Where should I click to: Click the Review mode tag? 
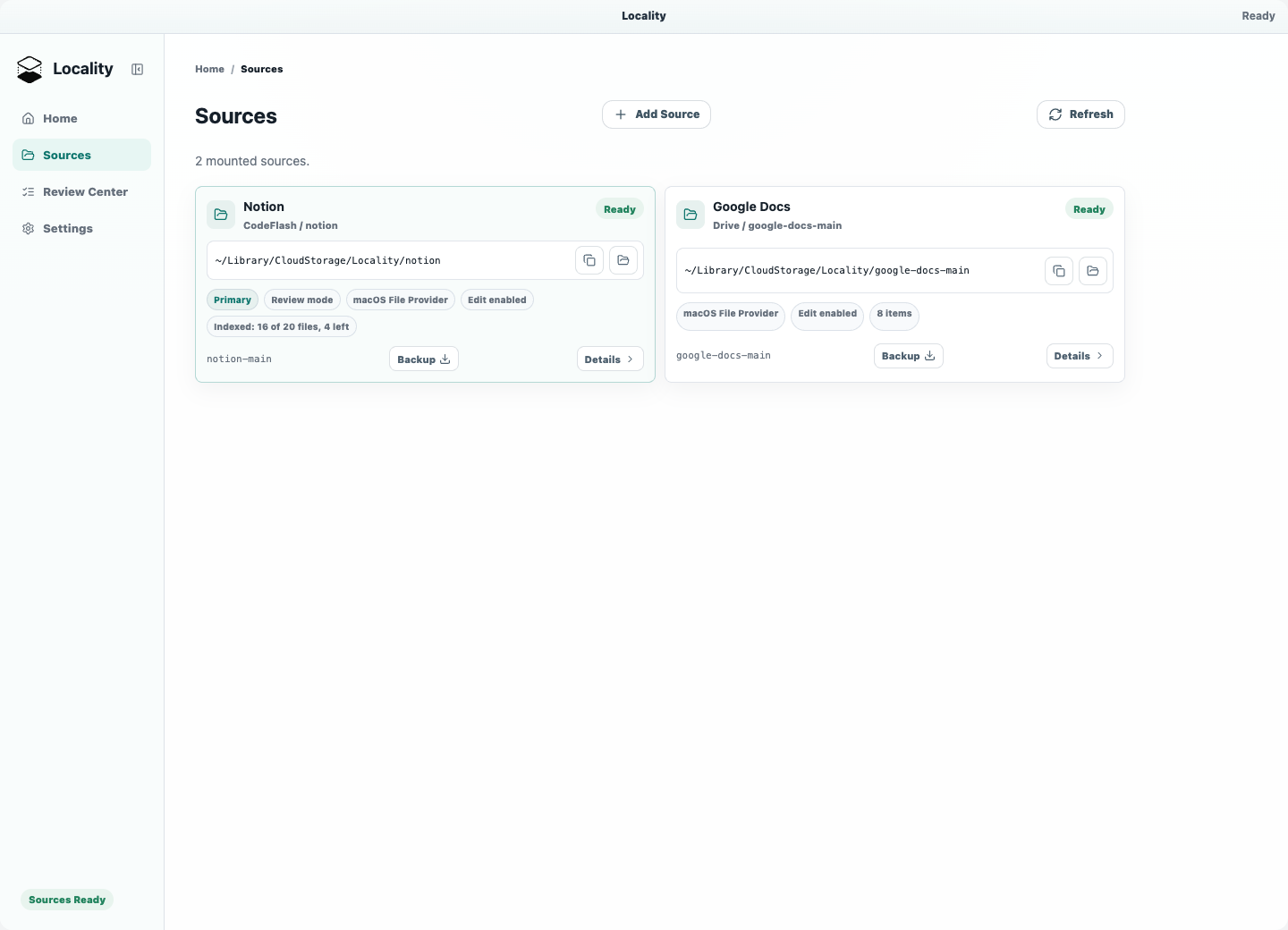coord(302,300)
